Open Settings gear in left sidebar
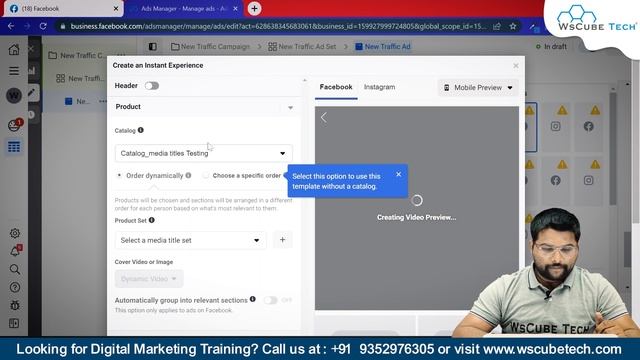Viewport: 640px width, 360px height. 15,233
